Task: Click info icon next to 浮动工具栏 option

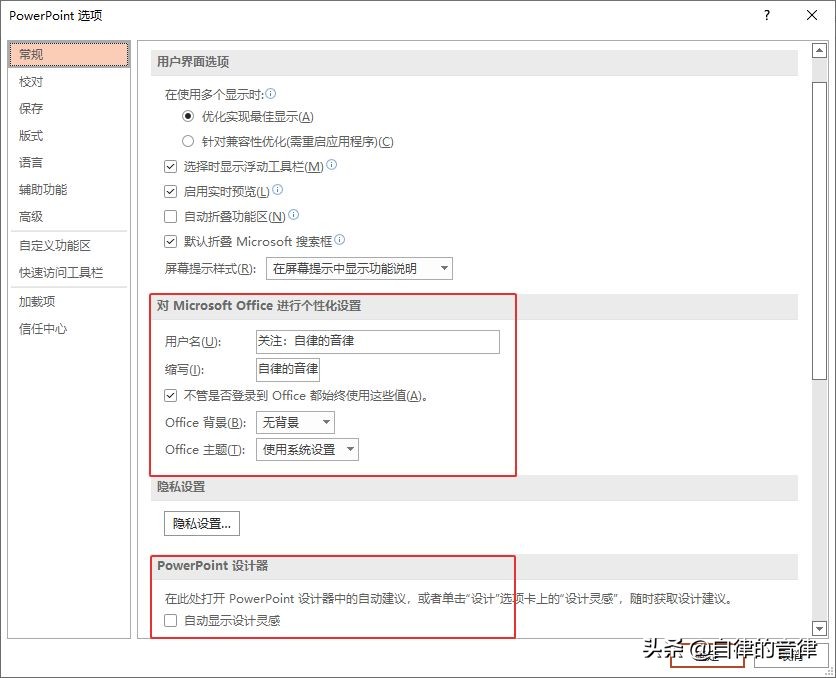Action: (x=331, y=165)
